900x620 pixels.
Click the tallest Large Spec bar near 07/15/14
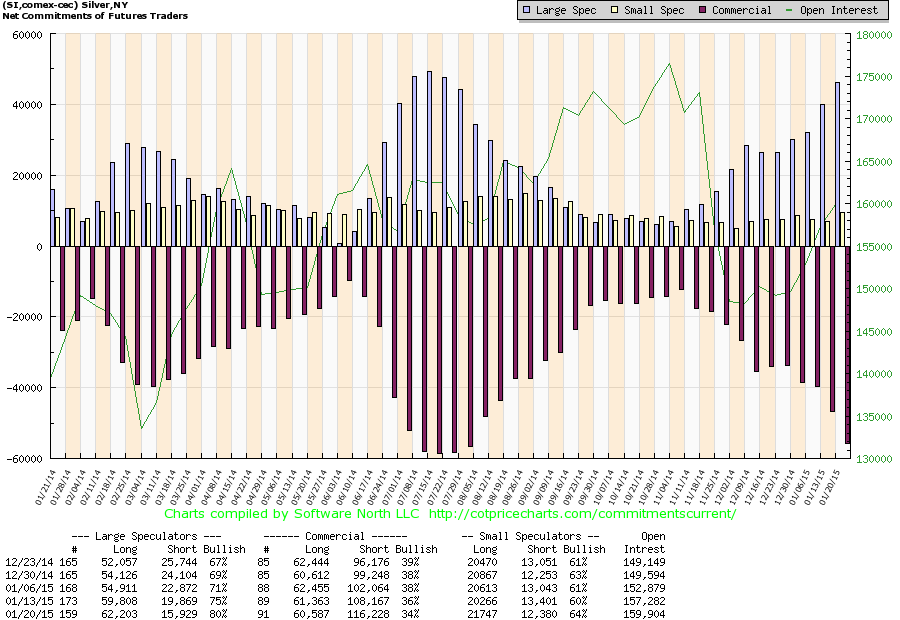click(429, 159)
